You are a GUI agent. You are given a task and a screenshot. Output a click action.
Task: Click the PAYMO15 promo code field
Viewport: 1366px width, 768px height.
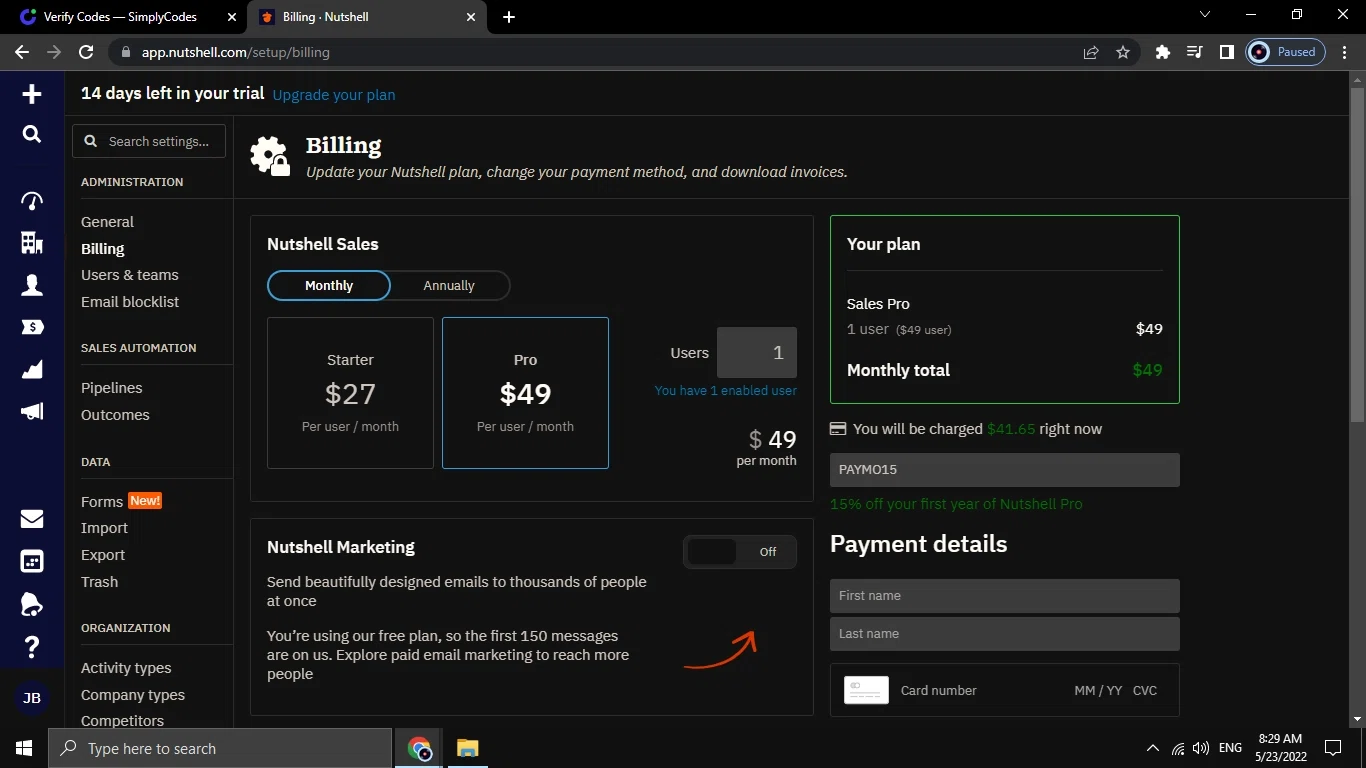(1005, 470)
